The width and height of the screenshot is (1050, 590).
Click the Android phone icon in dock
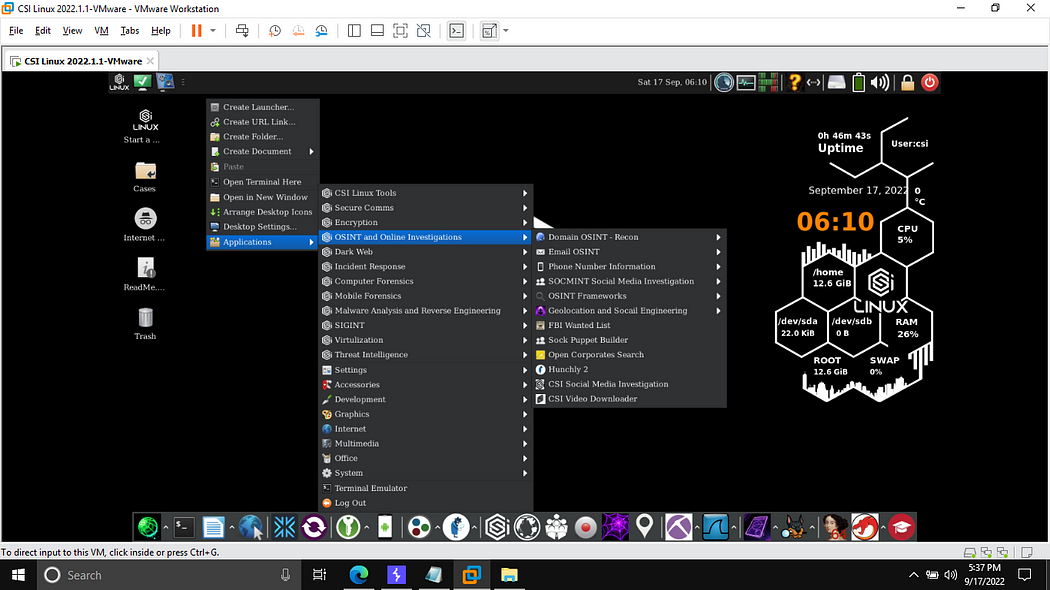click(x=385, y=528)
